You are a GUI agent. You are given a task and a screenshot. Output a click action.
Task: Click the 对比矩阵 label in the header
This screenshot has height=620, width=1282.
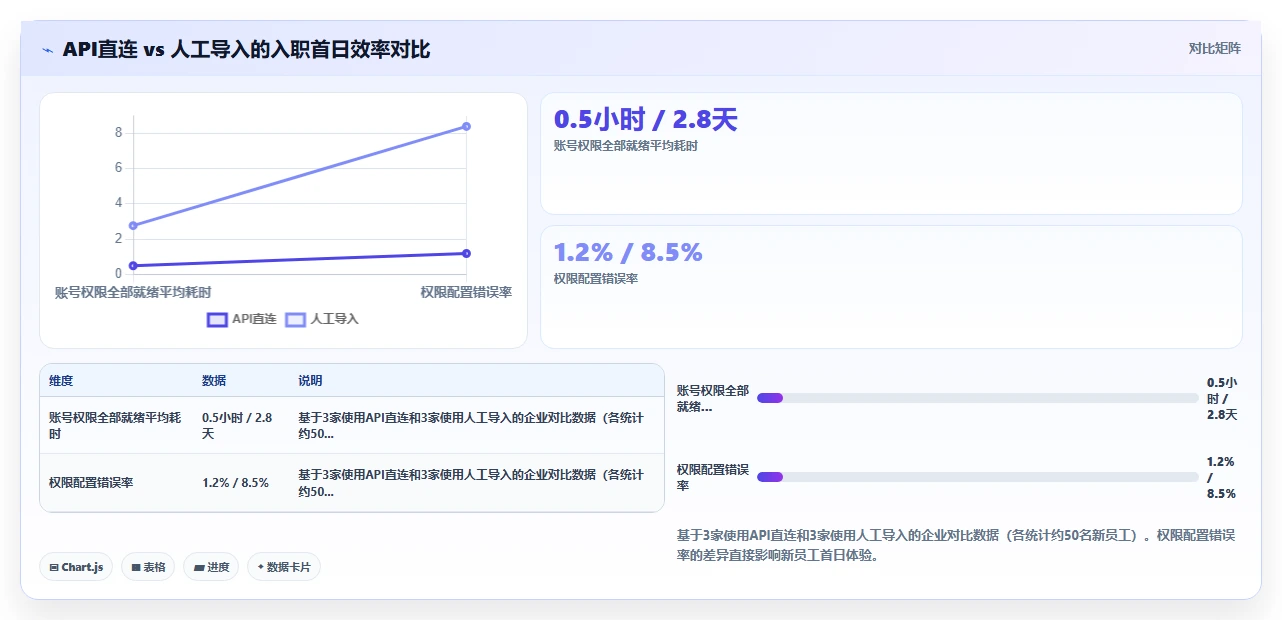[1214, 48]
